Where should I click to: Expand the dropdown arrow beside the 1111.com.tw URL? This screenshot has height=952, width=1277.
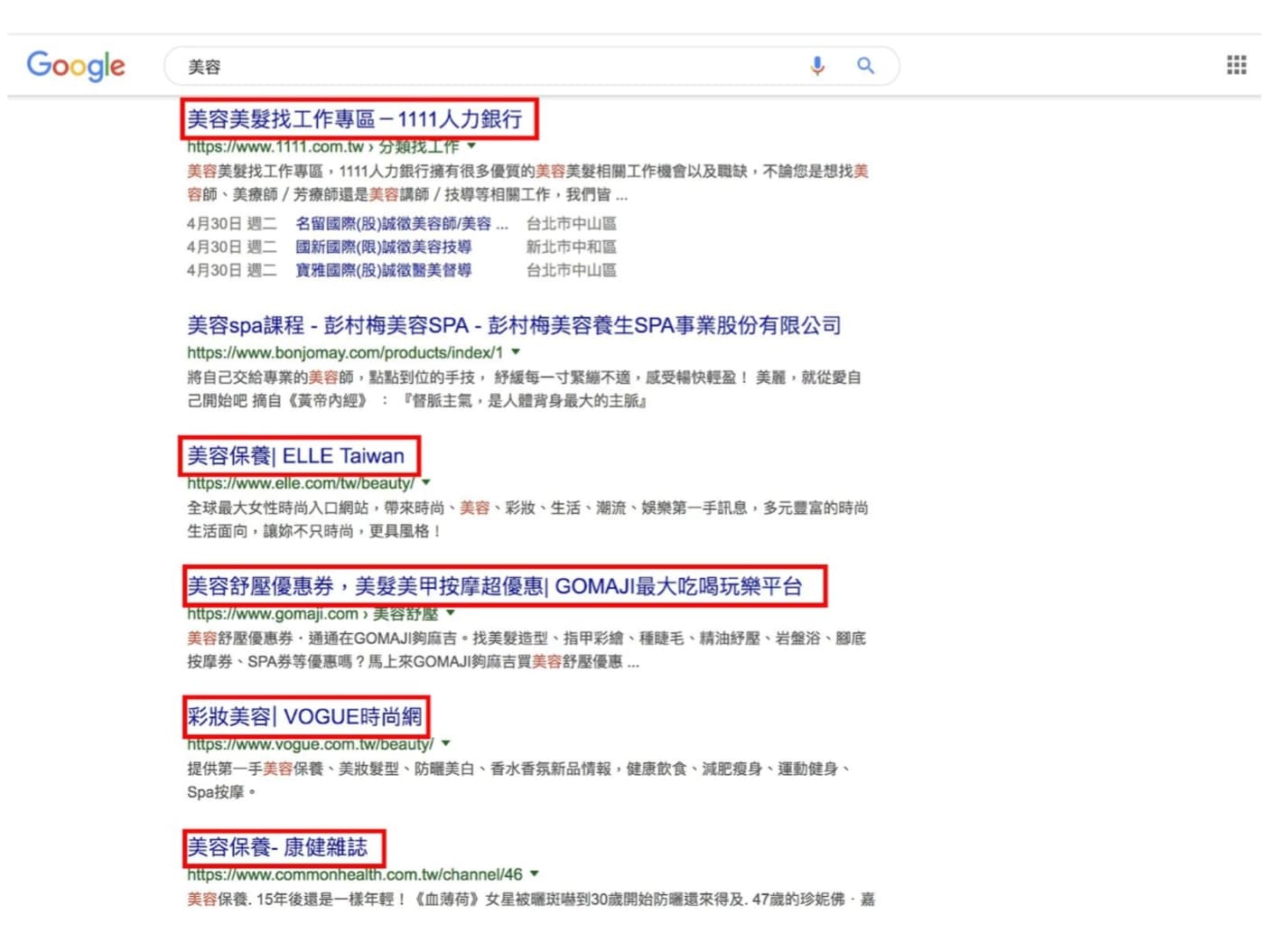click(471, 145)
